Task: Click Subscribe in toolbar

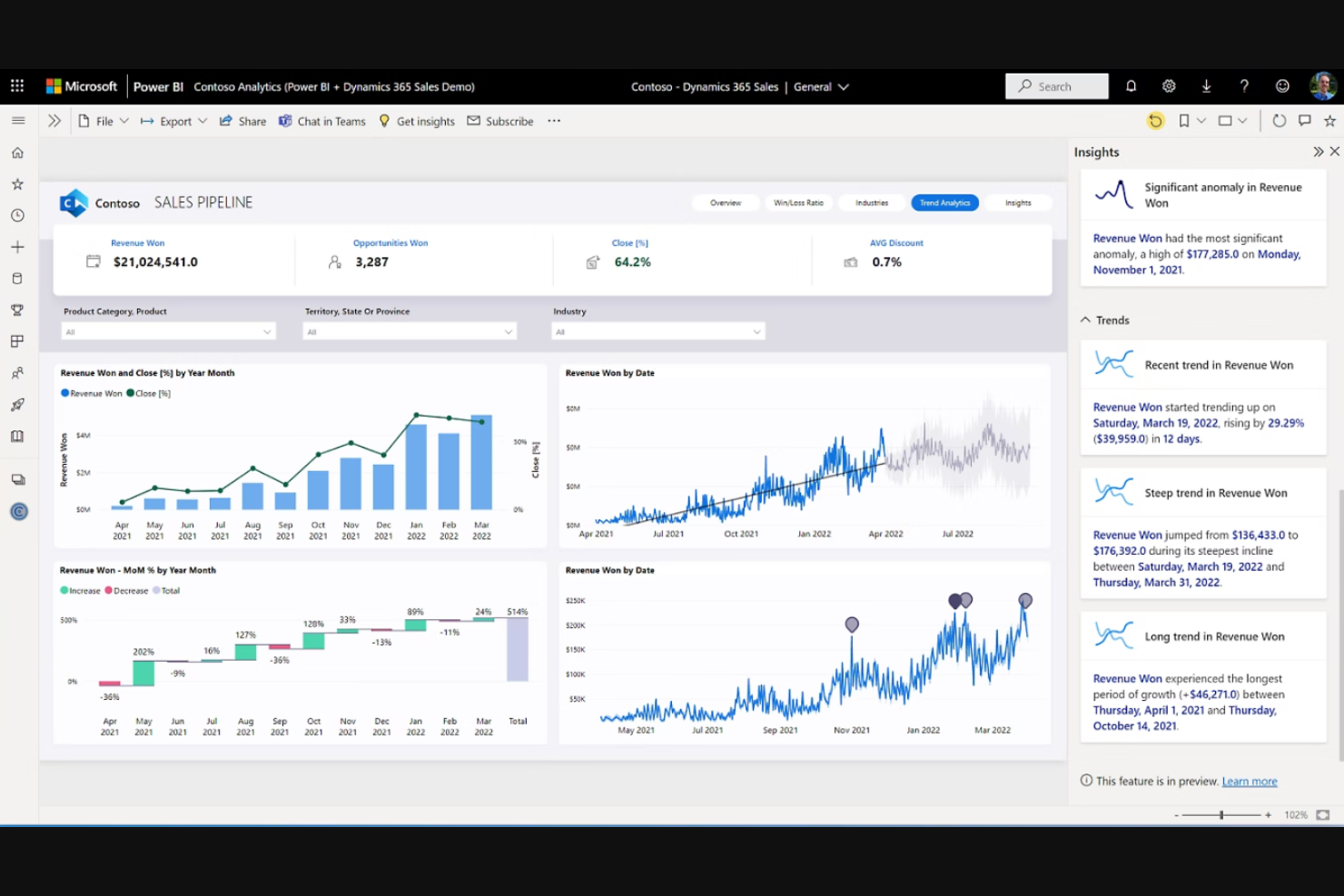Action: [499, 121]
